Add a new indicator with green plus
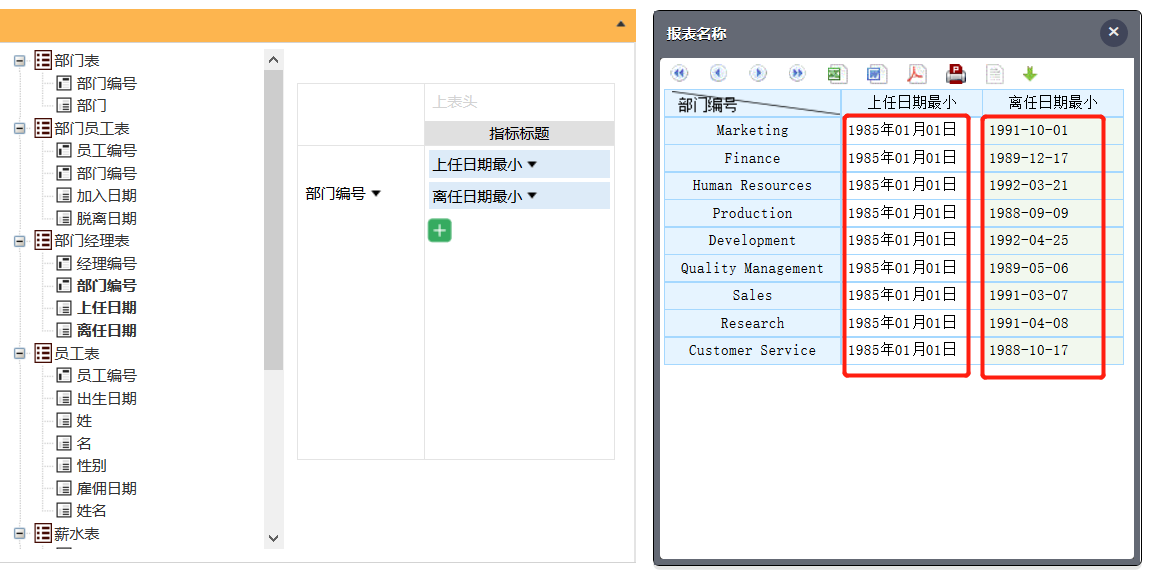The image size is (1150, 573). point(439,230)
